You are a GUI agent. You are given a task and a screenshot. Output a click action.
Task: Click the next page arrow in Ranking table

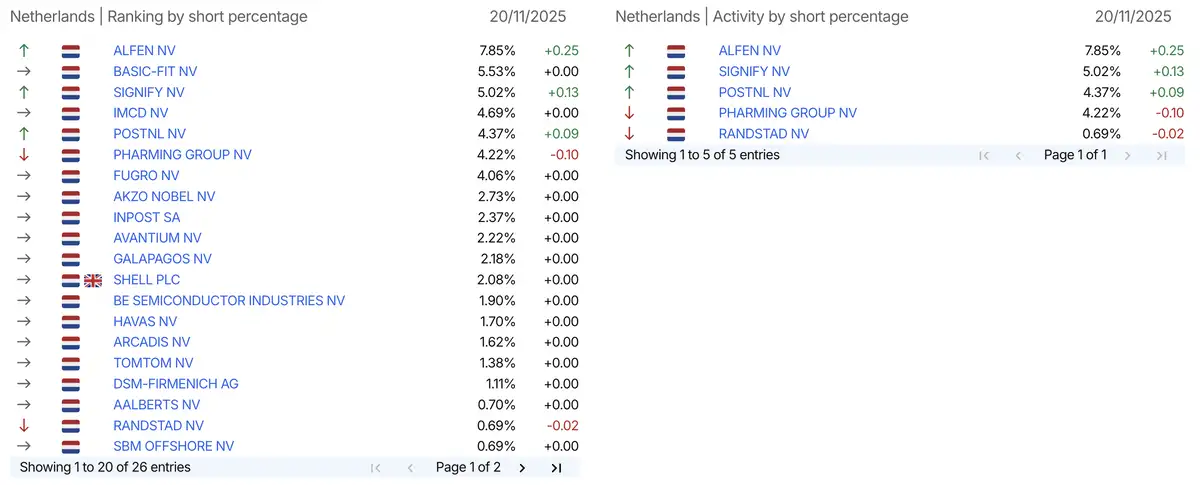pyautogui.click(x=522, y=467)
